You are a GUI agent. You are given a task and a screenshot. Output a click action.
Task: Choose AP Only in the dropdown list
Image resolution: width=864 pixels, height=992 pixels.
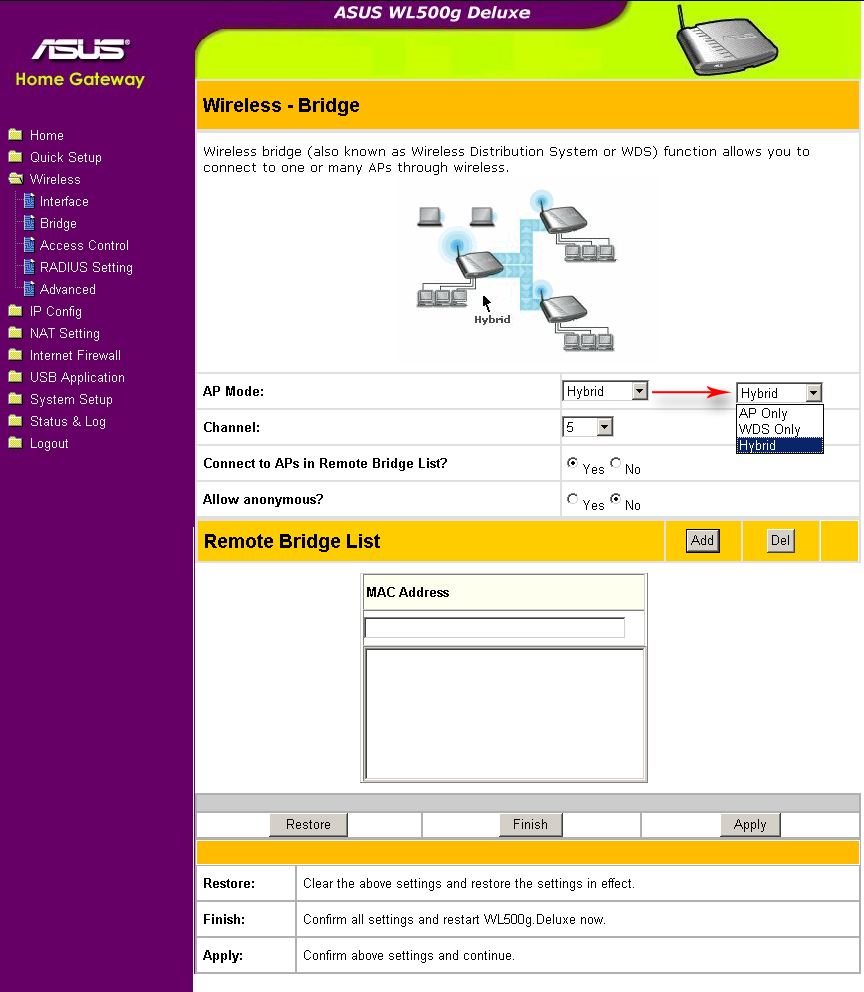click(780, 413)
